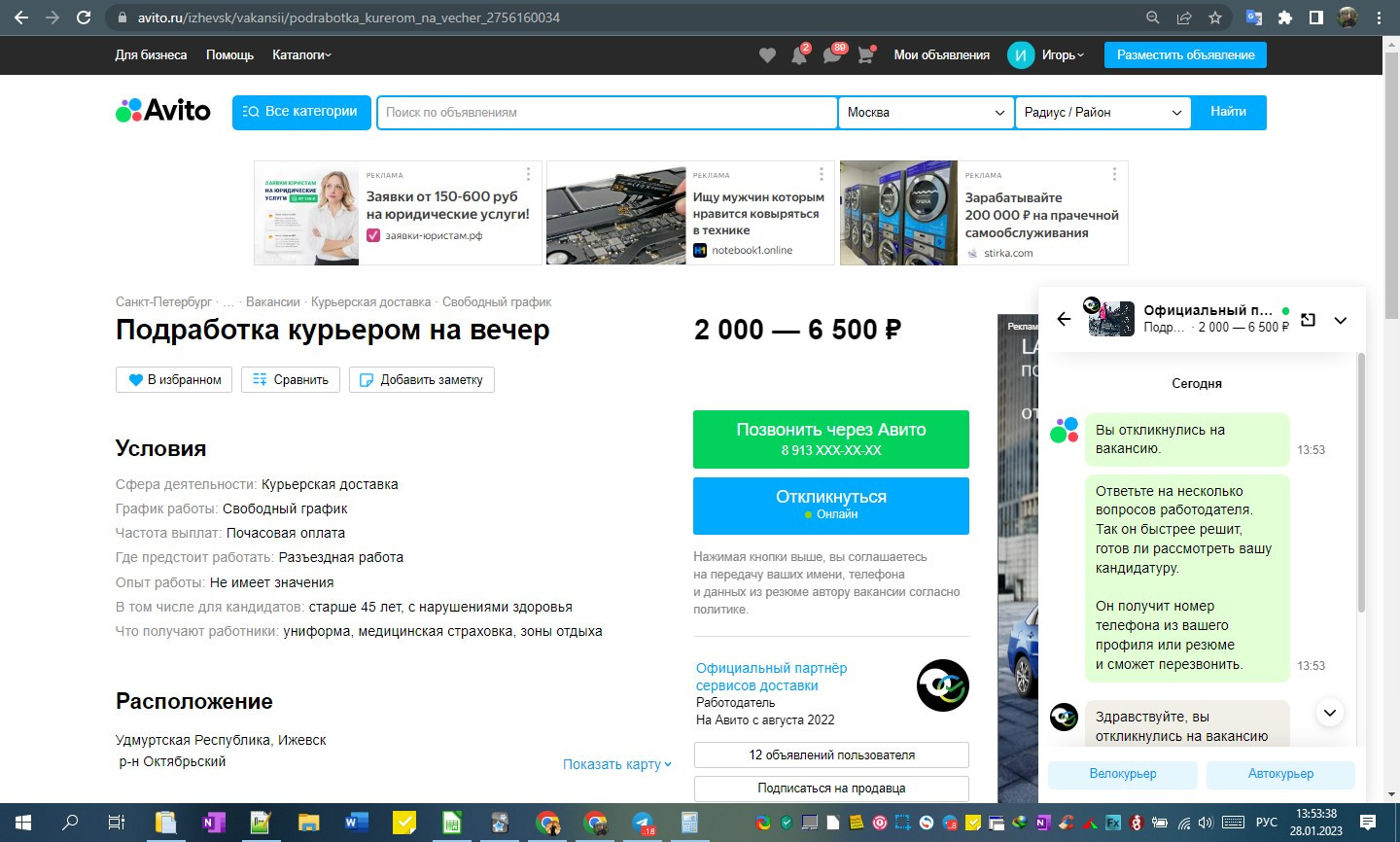Focus the Поиск по объявлениям search field
Image resolution: width=1400 pixels, height=842 pixels.
pyautogui.click(x=607, y=112)
